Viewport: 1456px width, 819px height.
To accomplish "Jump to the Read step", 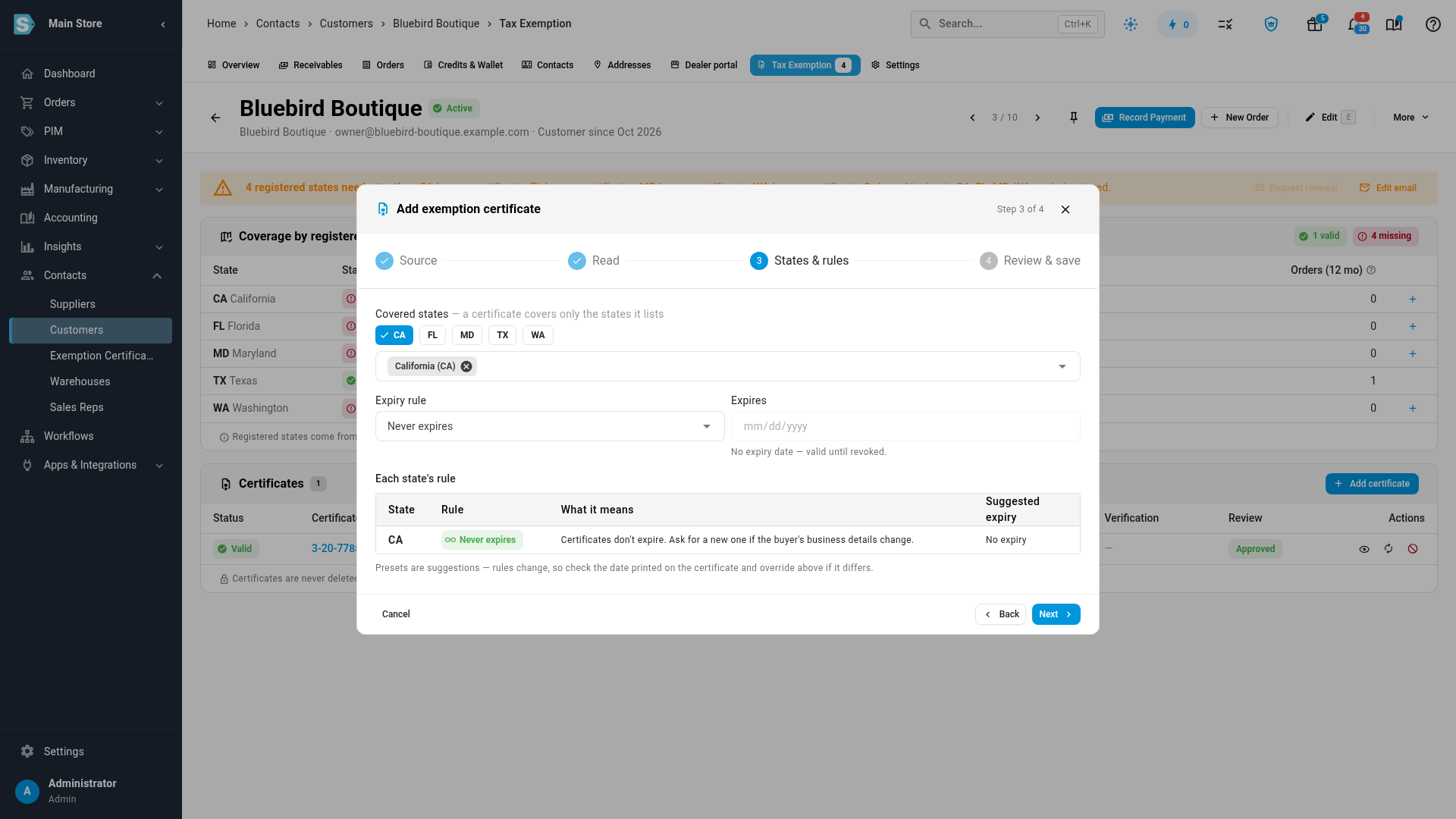I will click(x=594, y=261).
